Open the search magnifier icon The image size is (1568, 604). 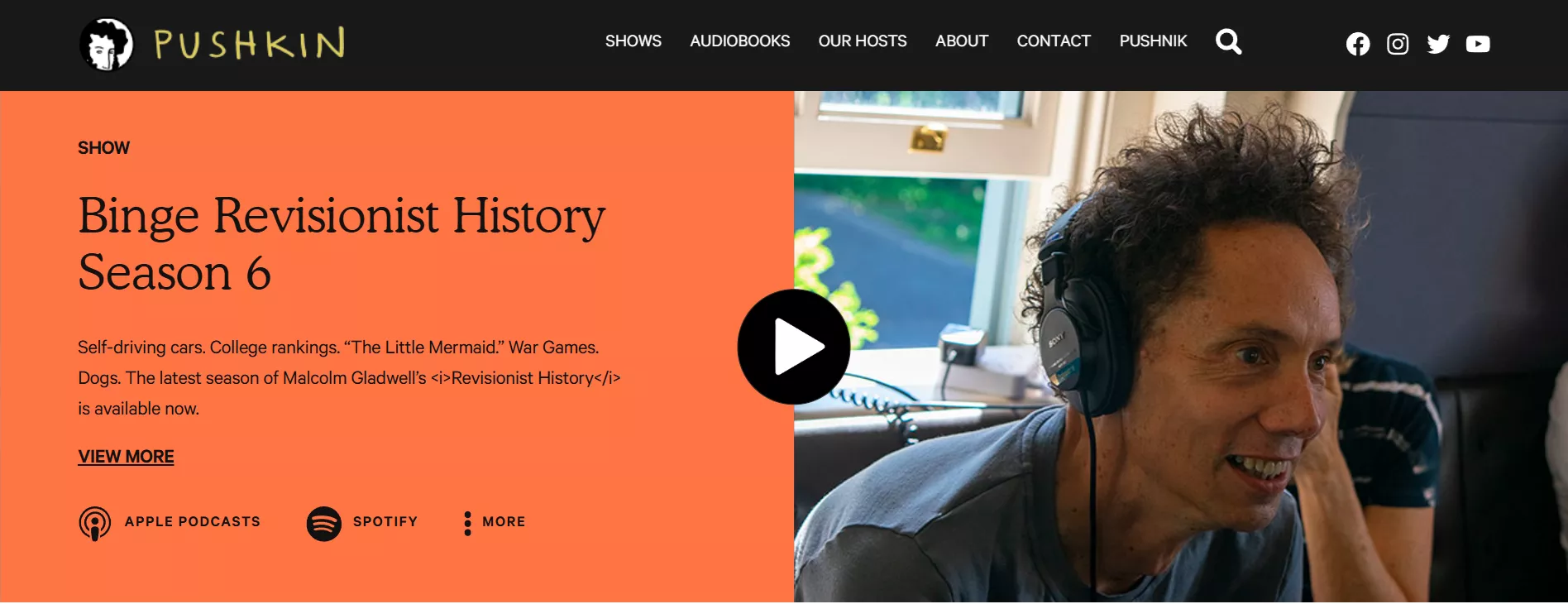pos(1229,41)
